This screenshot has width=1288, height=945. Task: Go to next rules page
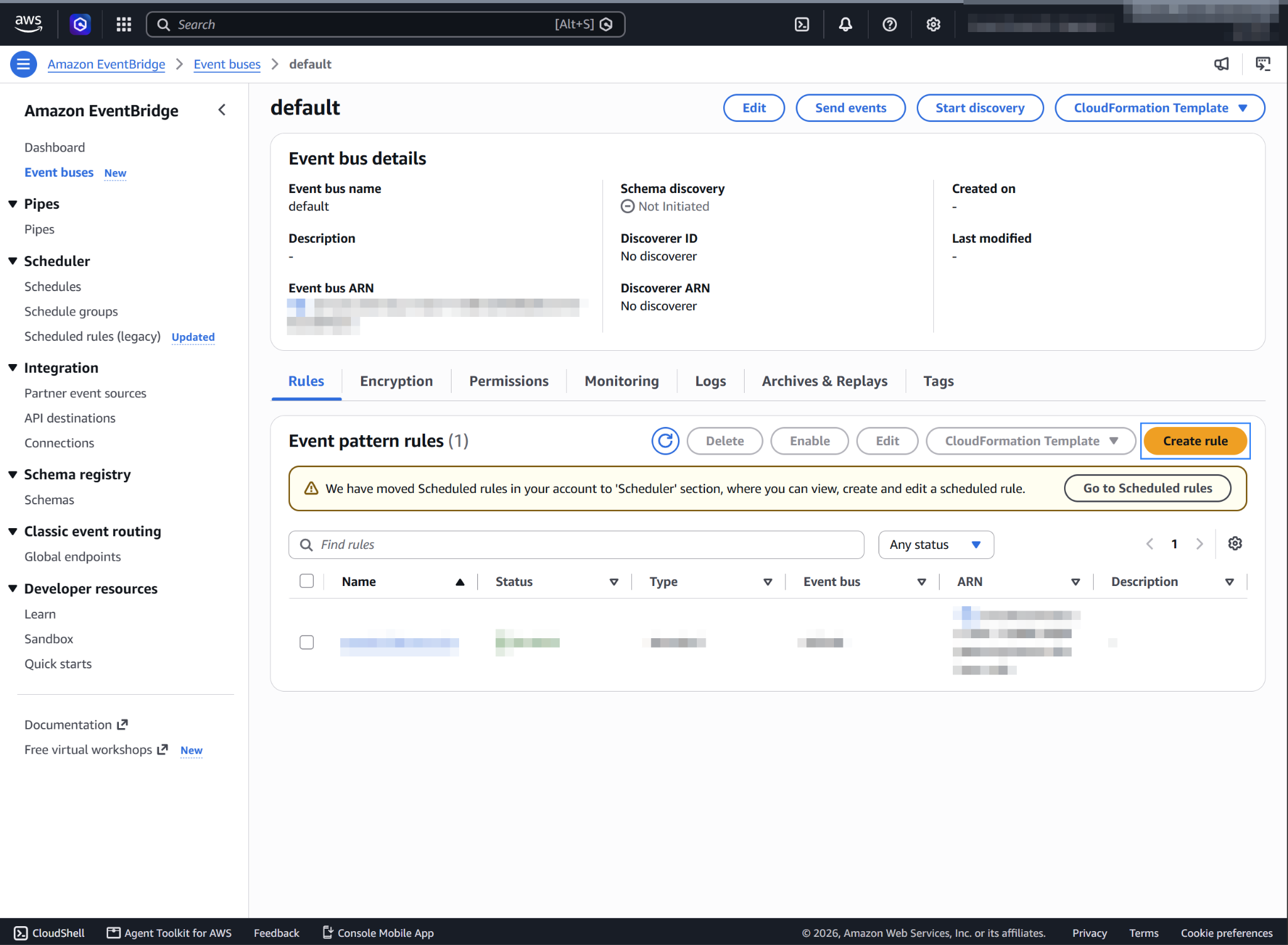pos(1199,544)
